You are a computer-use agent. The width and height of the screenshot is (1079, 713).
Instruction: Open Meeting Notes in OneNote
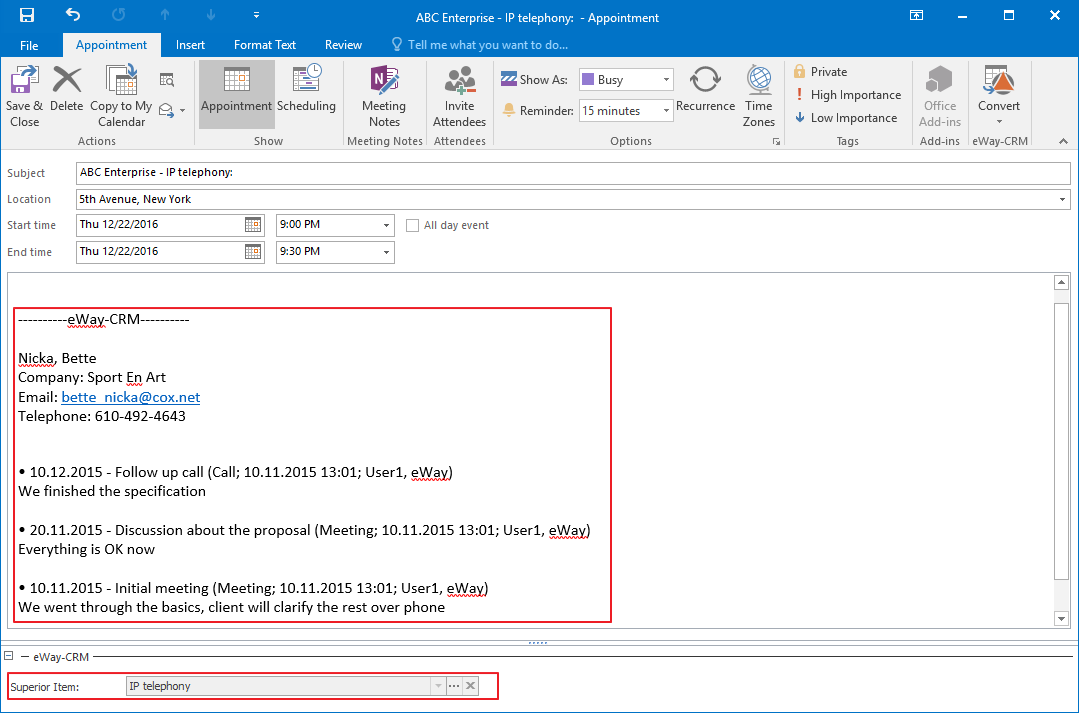(x=384, y=98)
